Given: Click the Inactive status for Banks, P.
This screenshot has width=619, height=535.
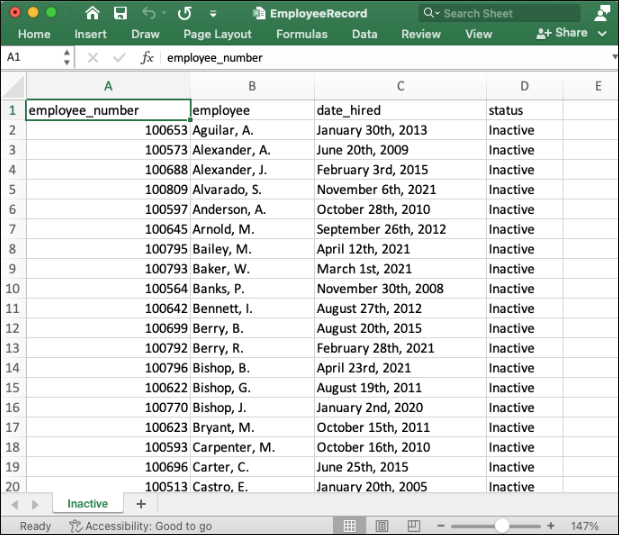Looking at the screenshot, I should coord(524,289).
